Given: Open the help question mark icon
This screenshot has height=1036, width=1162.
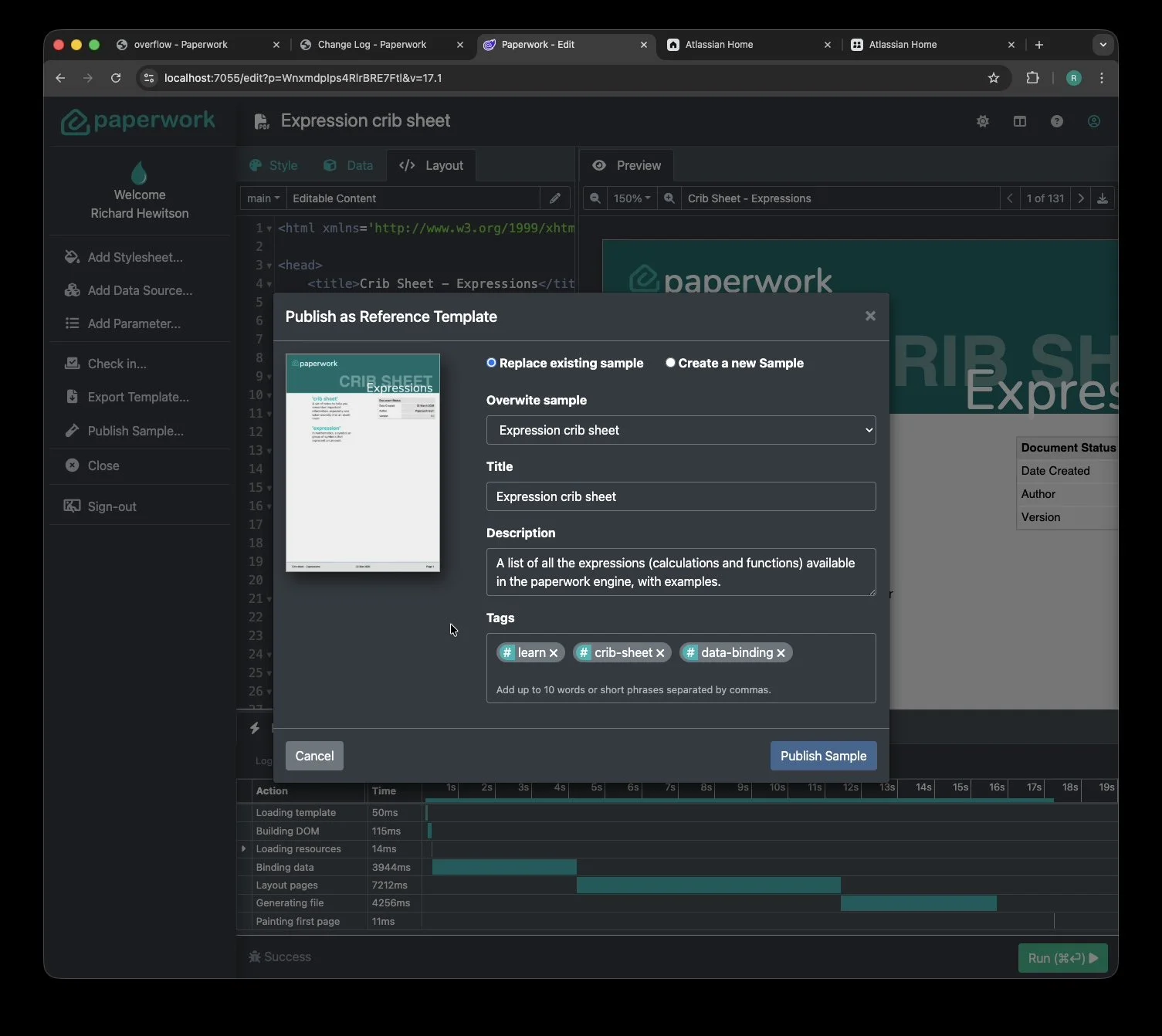Looking at the screenshot, I should click(x=1057, y=121).
